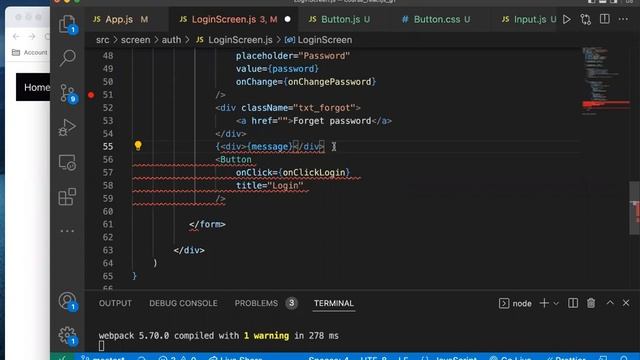The height and width of the screenshot is (360, 640).
Task: Expand the src breadcrumb
Action: (102, 40)
